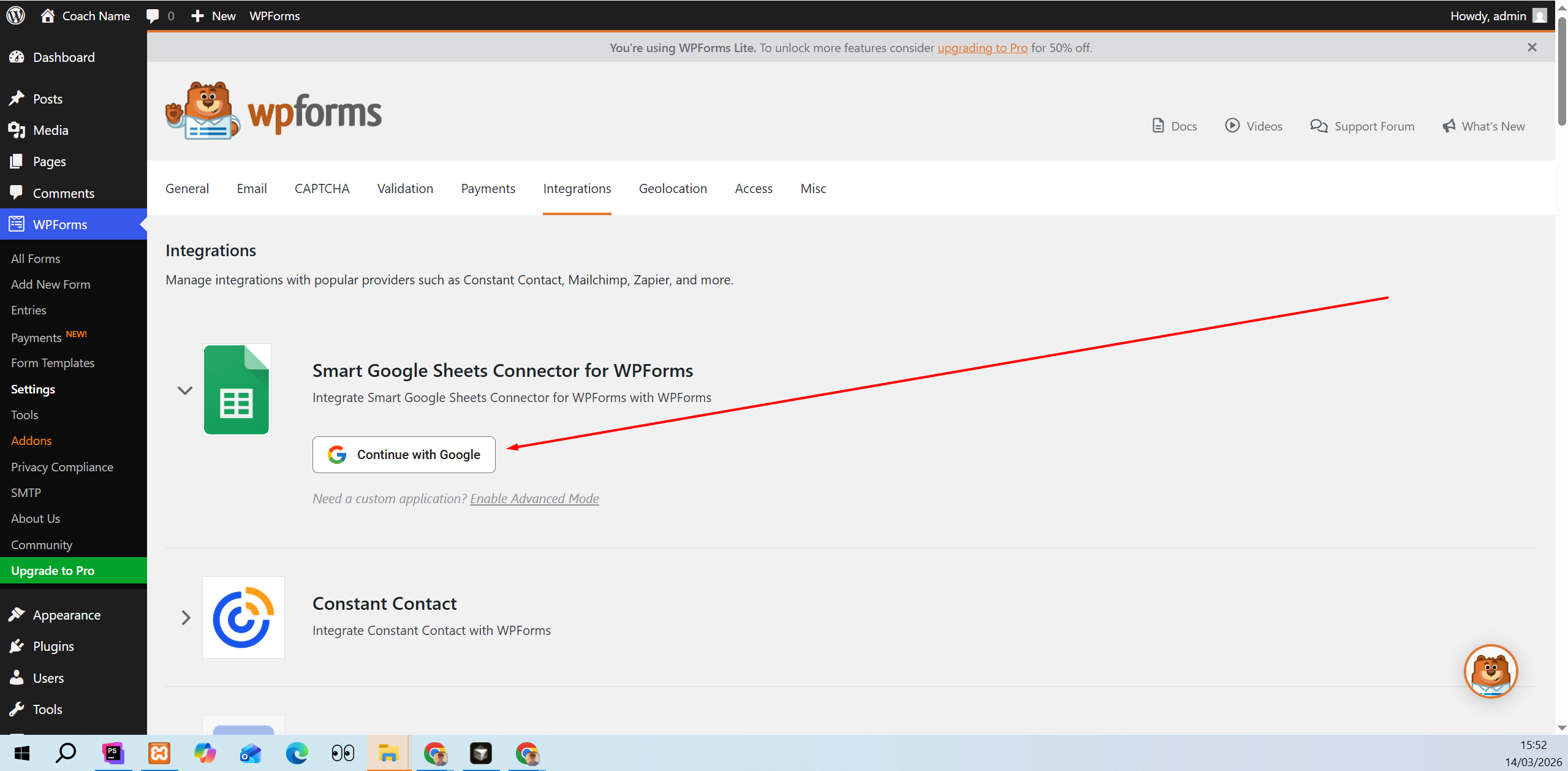Open XAMPP from the taskbar
The width and height of the screenshot is (1568, 771).
159,753
